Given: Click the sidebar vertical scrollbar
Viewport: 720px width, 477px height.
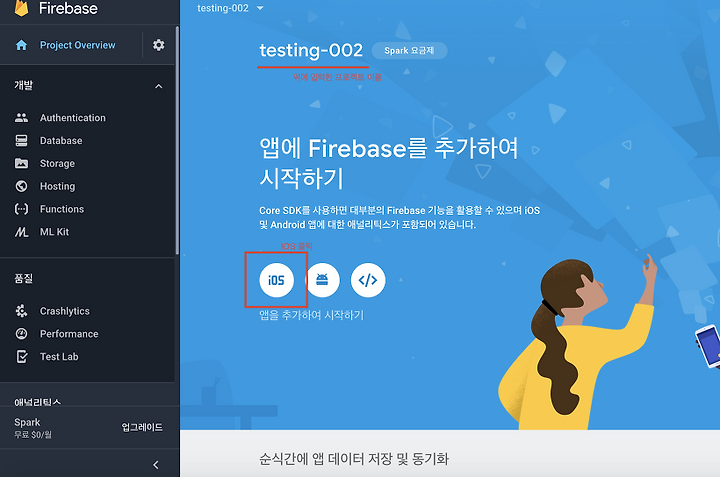Looking at the screenshot, I should click(177, 140).
